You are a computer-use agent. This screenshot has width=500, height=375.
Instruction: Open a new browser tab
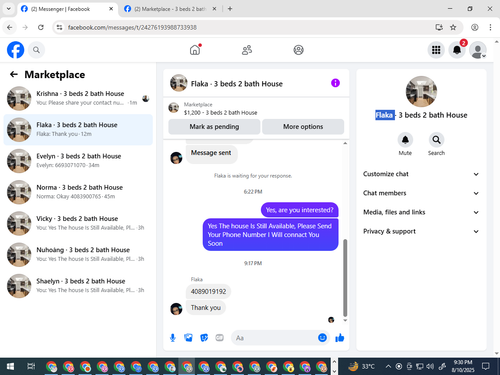[230, 9]
